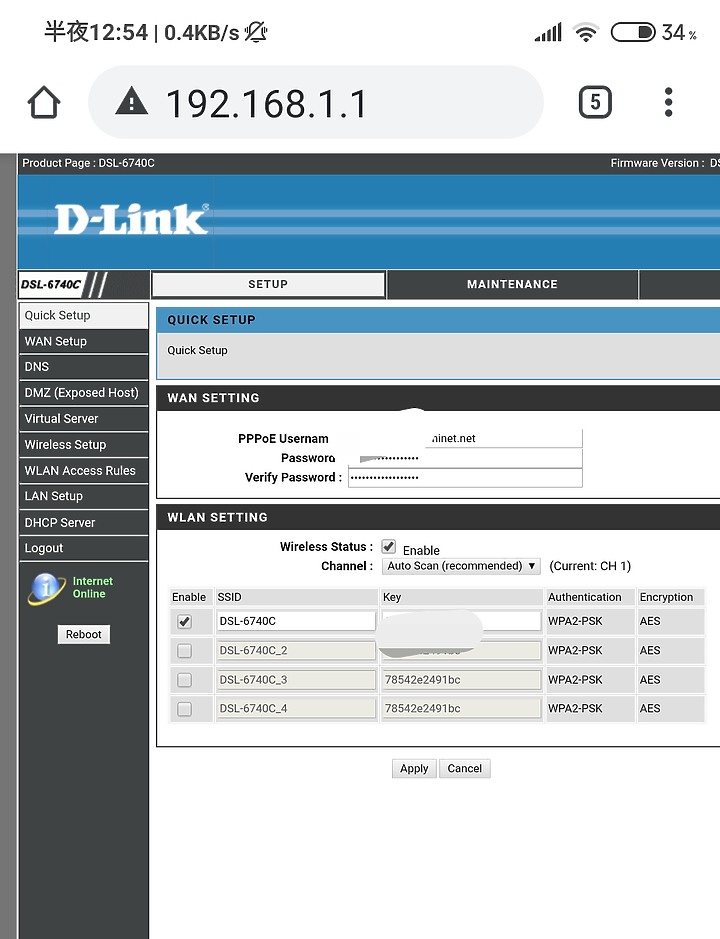Click WPA2-PSK in the DSL-6740C row
This screenshot has height=939, width=720.
tap(575, 621)
